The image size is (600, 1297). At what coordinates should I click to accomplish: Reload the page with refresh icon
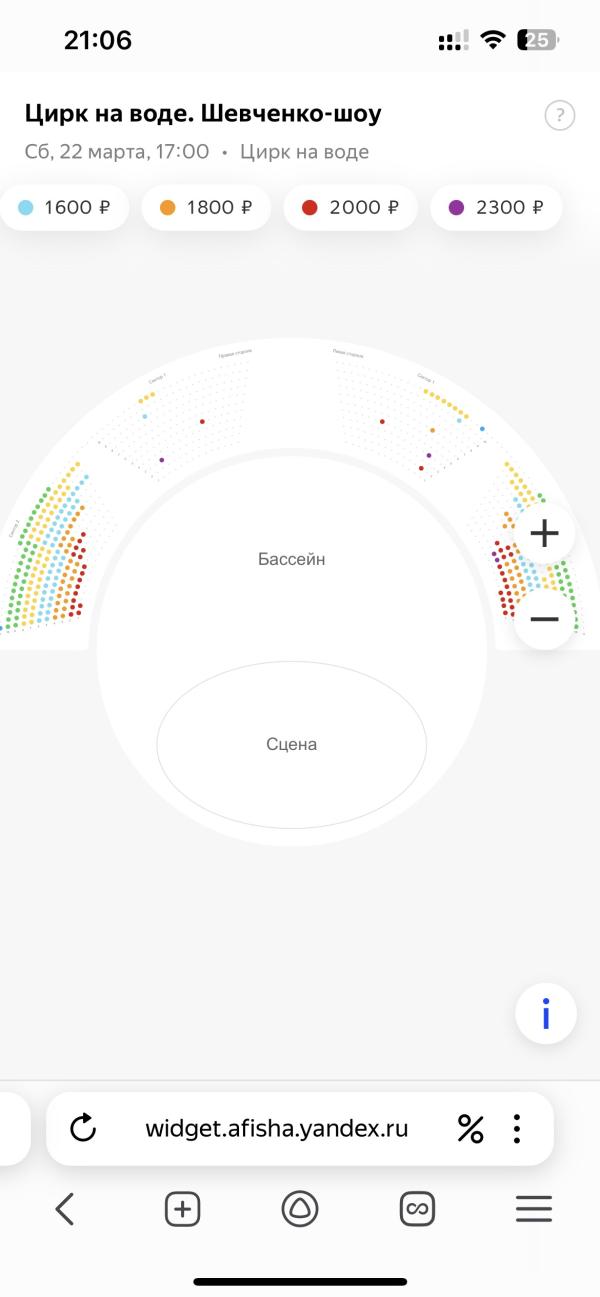pos(83,1129)
